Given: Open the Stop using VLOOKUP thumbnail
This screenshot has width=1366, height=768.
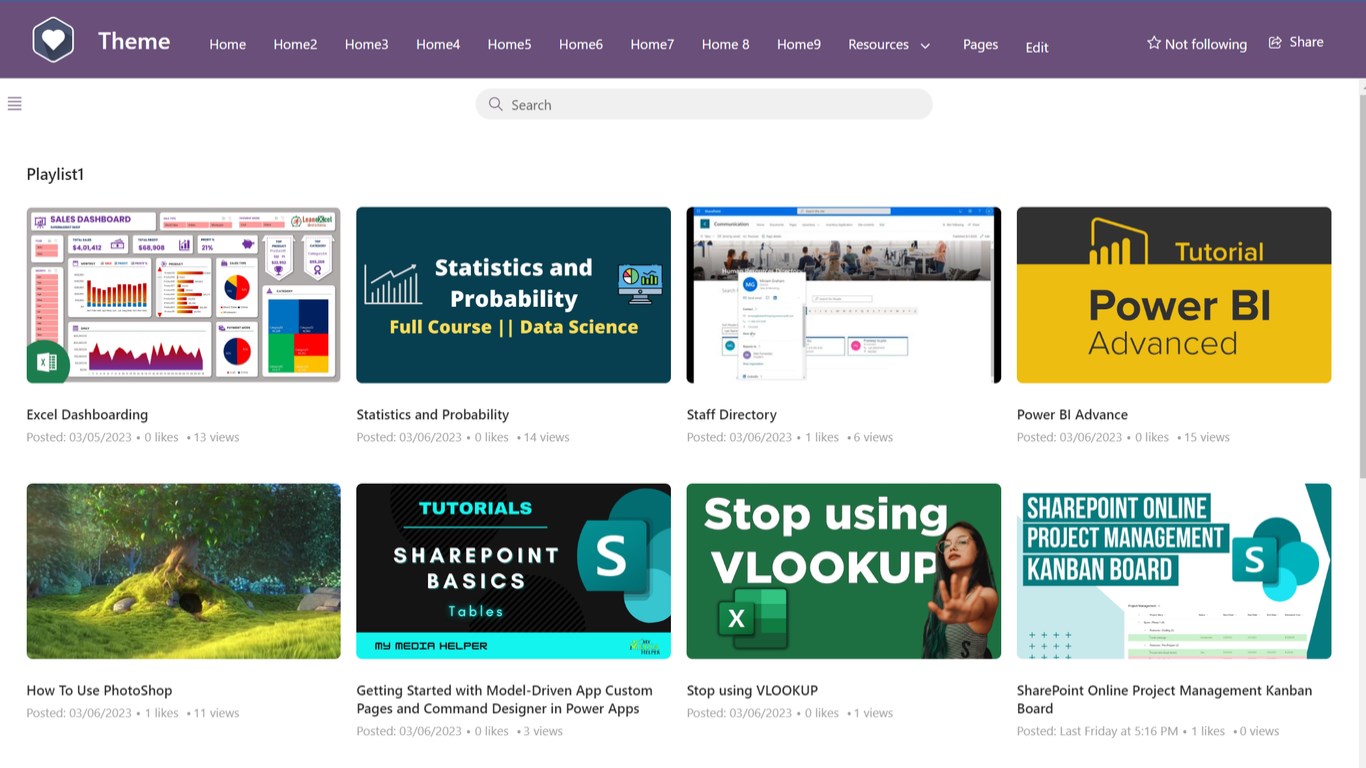Looking at the screenshot, I should [843, 571].
